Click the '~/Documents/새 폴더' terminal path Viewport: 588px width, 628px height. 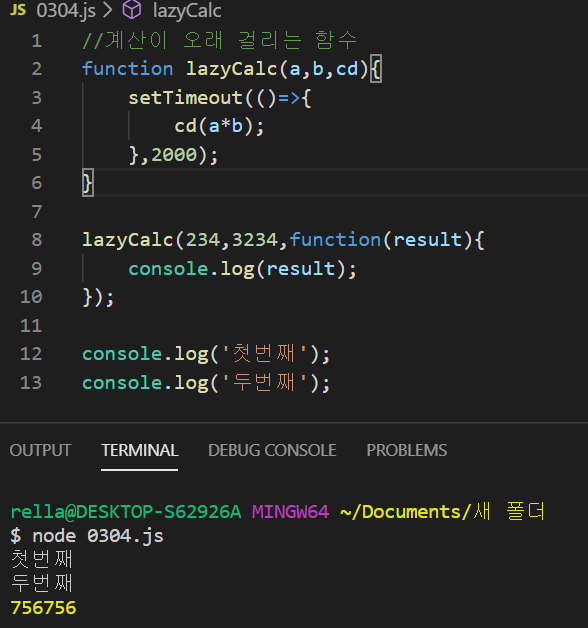443,511
